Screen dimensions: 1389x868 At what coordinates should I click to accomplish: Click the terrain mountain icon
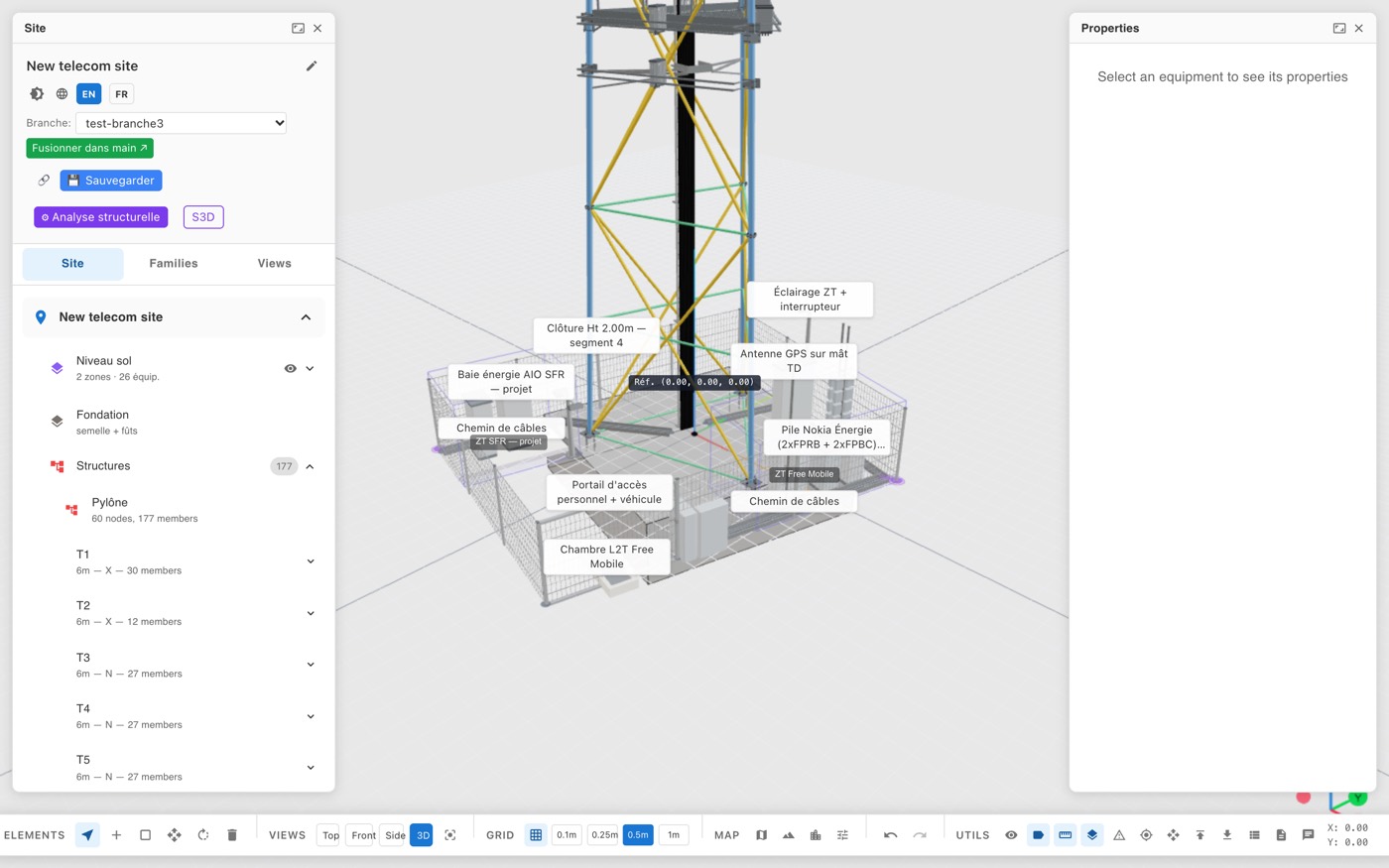pyautogui.click(x=789, y=835)
